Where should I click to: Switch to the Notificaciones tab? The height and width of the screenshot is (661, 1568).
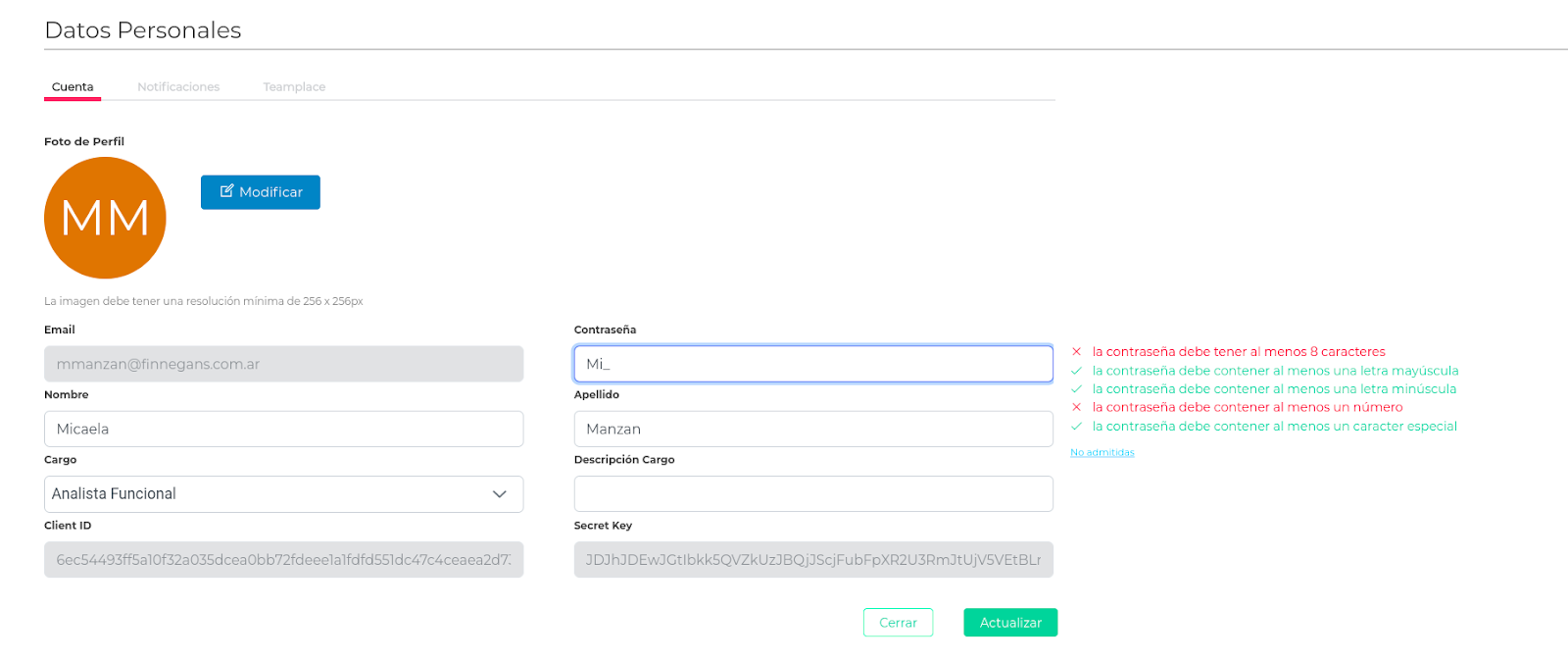point(178,87)
